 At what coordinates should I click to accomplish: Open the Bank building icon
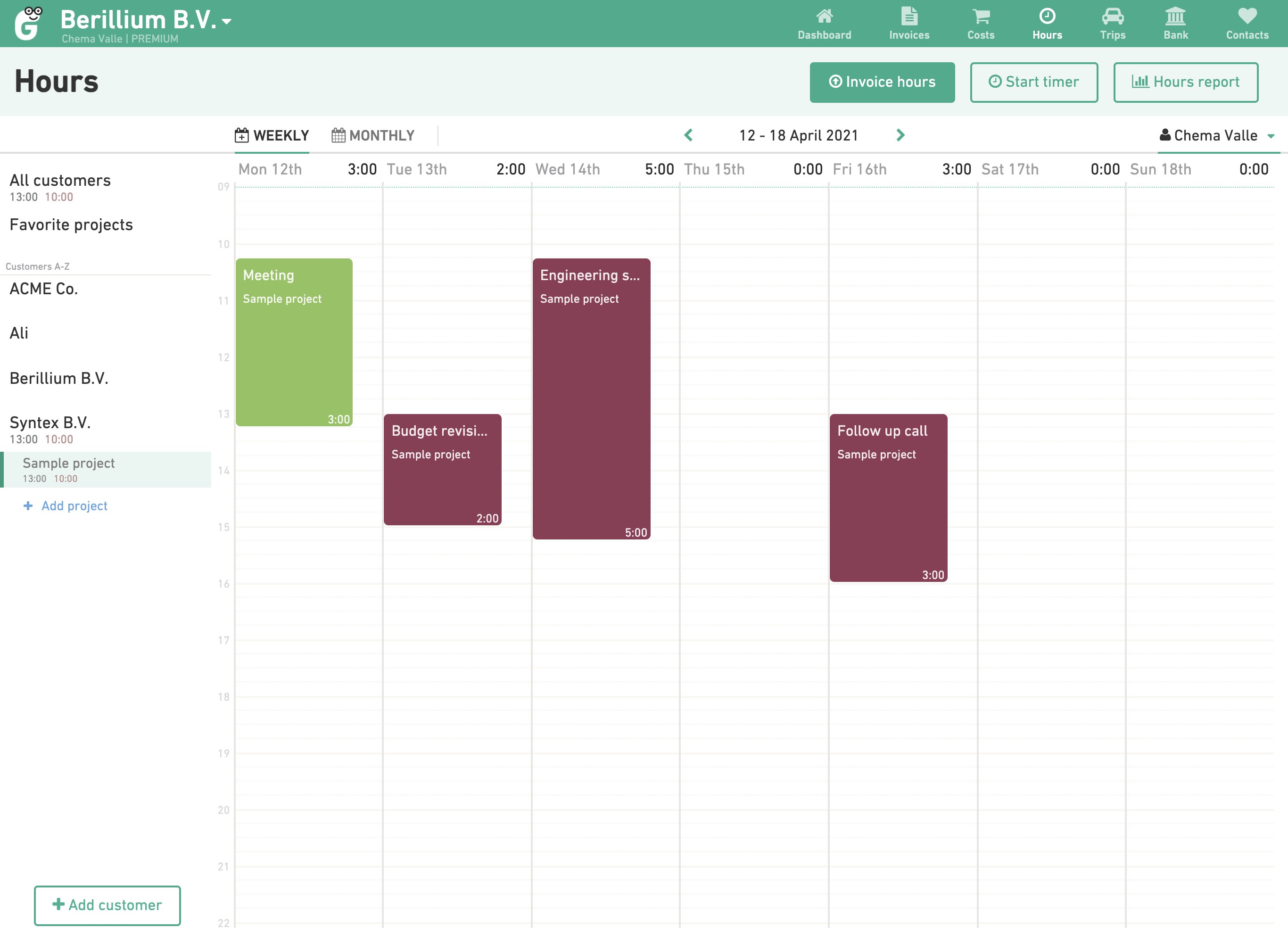[x=1175, y=17]
